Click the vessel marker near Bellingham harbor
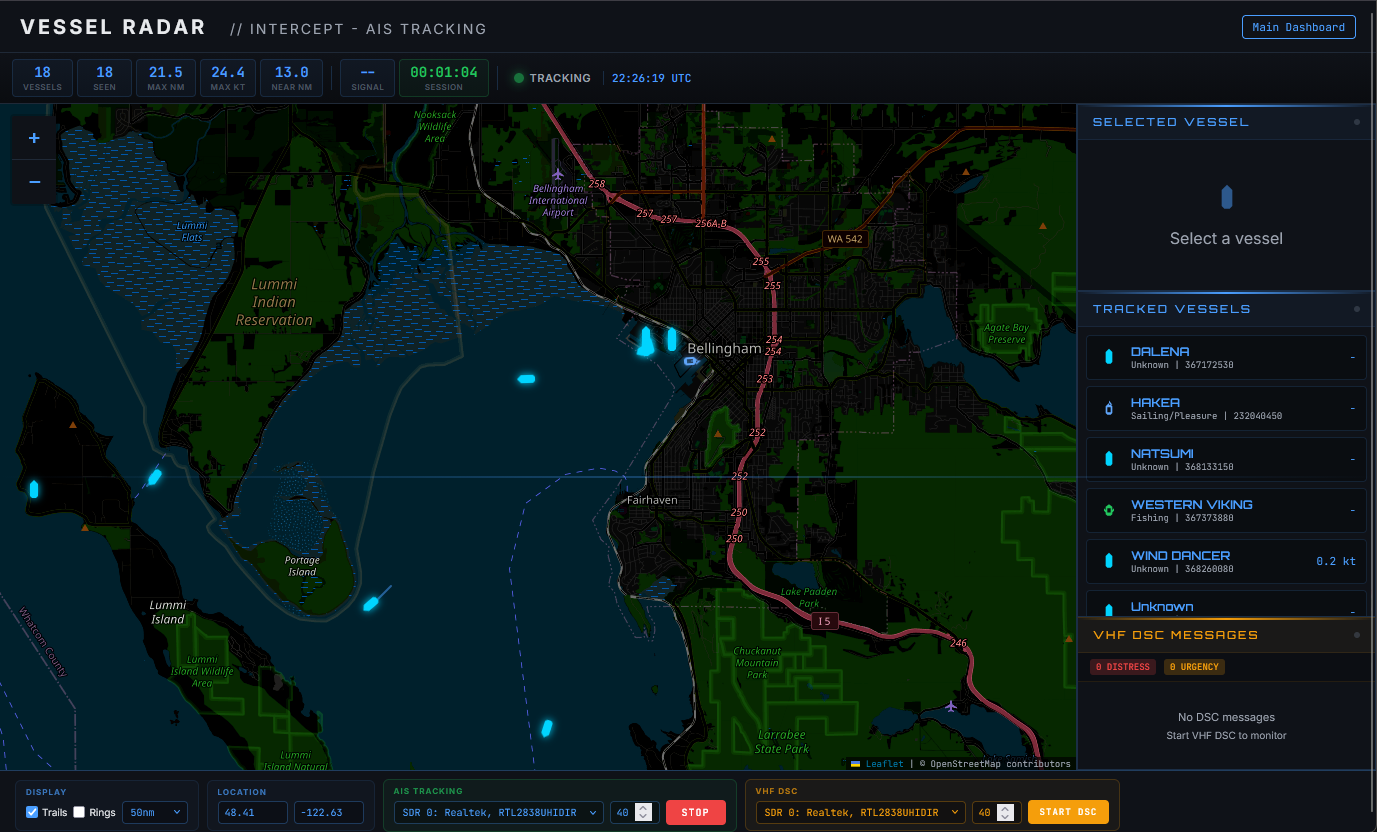 coord(692,362)
